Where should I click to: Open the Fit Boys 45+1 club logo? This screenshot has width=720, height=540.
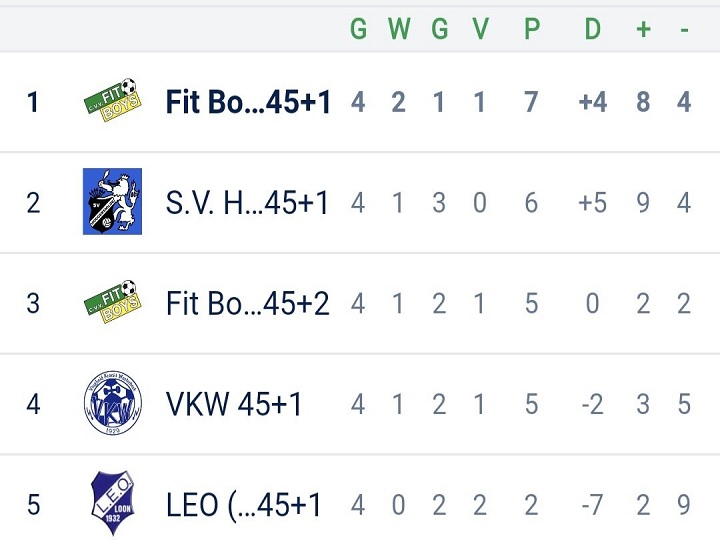tap(112, 100)
